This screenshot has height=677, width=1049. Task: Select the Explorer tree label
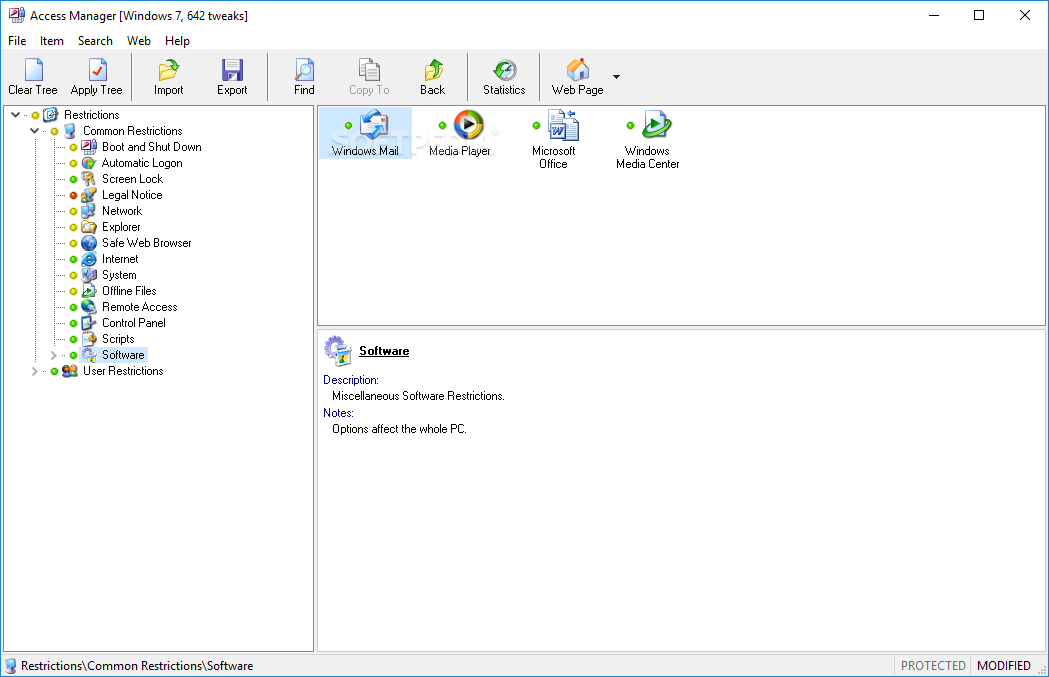(121, 227)
